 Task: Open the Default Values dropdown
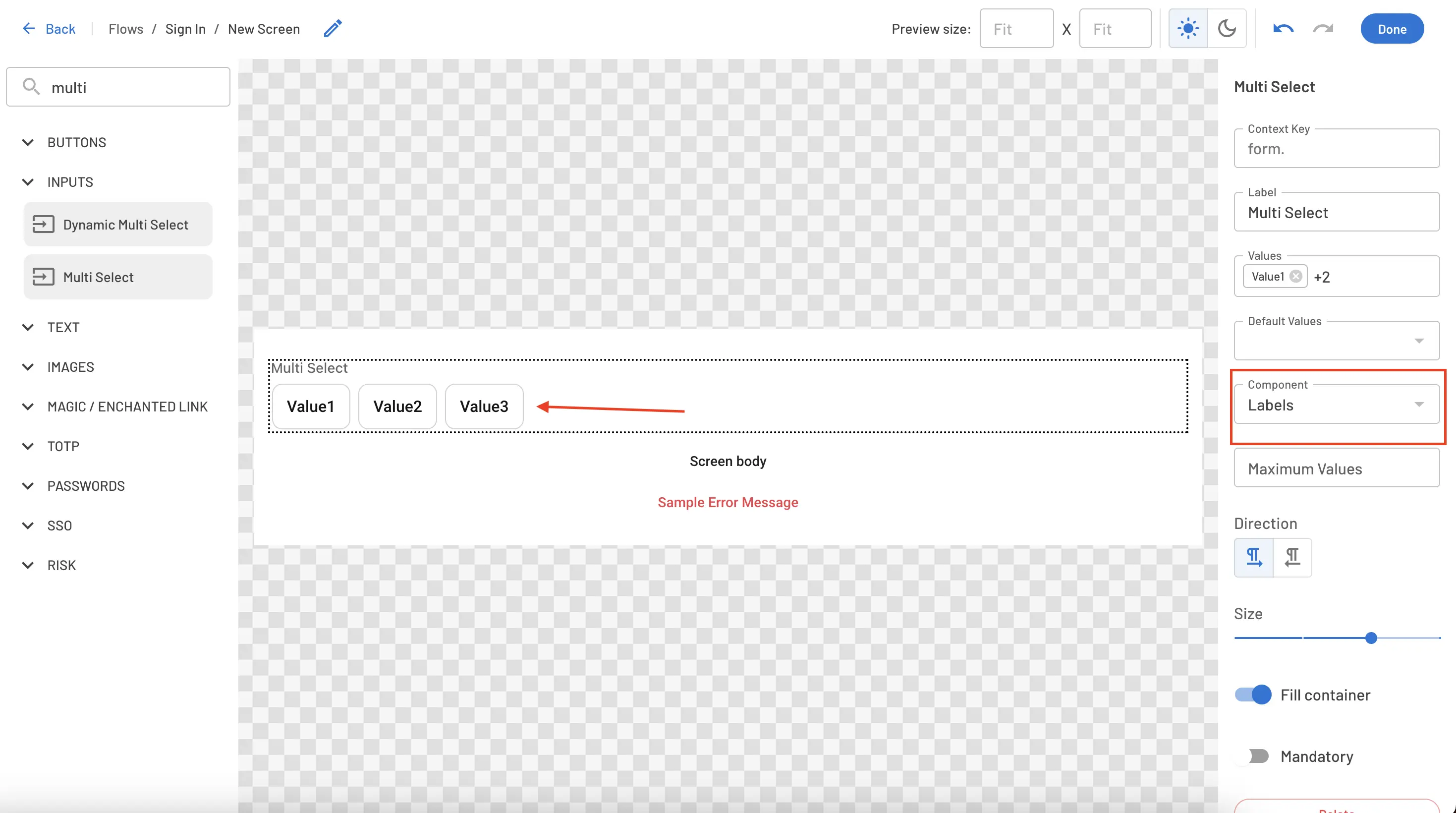coord(1336,341)
